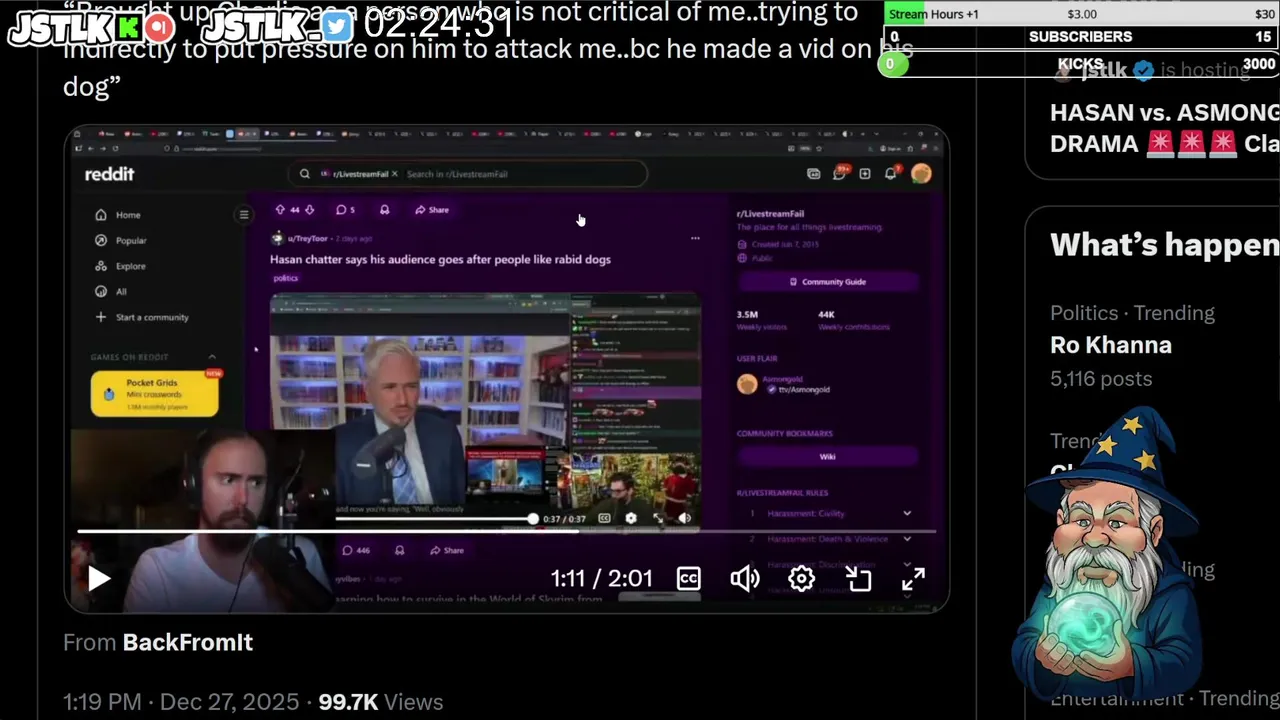Seek on the tweet video progress bar
The image size is (1280, 720).
click(x=506, y=531)
